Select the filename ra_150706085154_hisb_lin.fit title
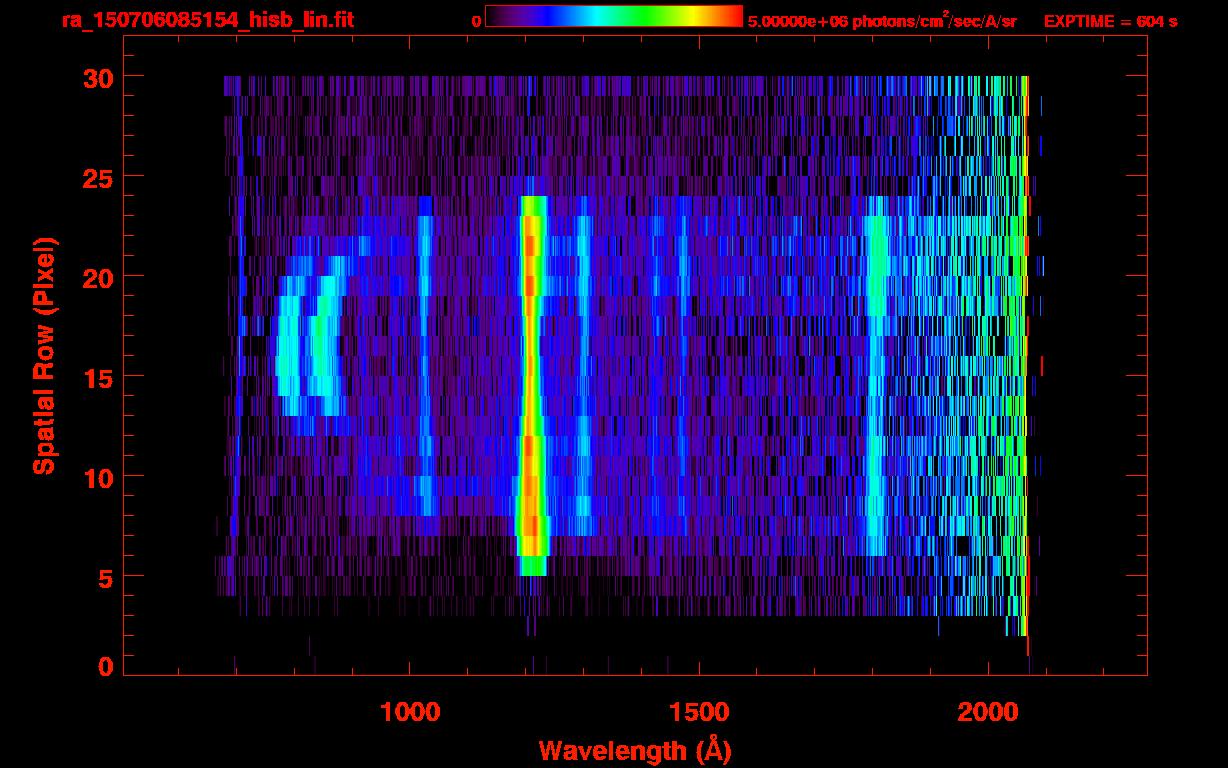 pos(207,20)
